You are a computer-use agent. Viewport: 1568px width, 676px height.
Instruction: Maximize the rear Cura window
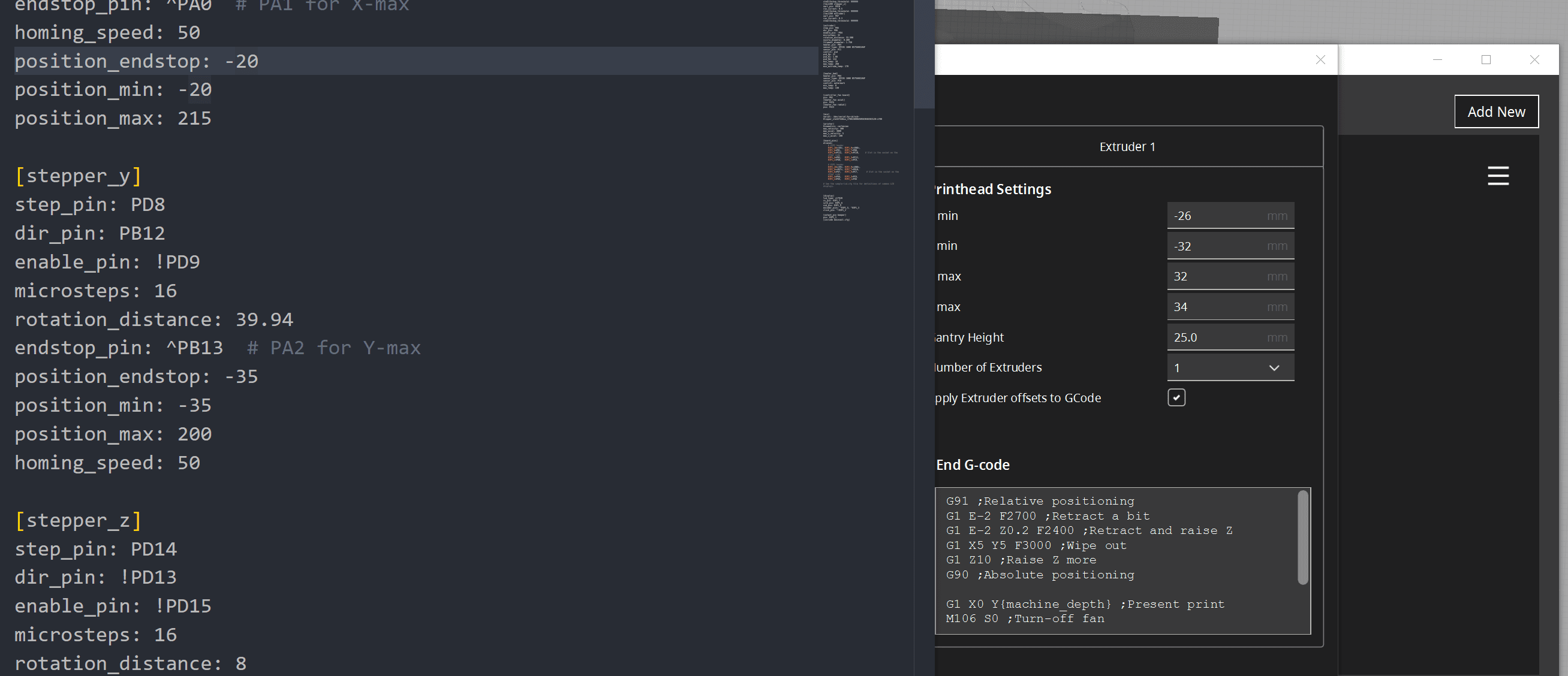click(x=1486, y=59)
